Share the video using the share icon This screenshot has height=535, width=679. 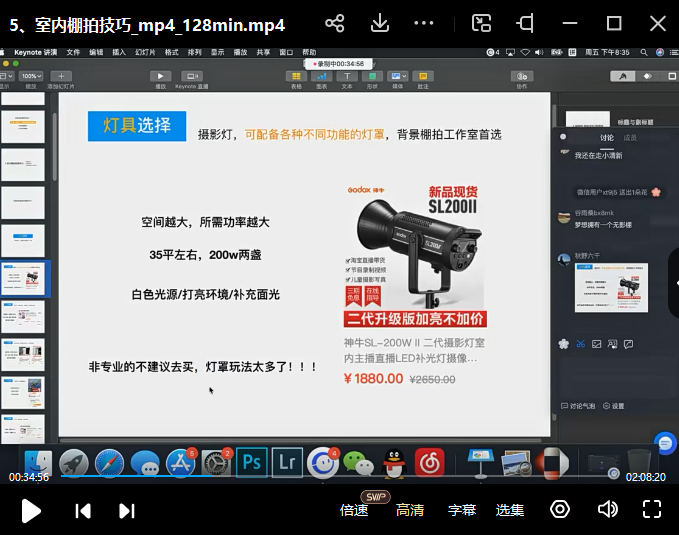click(336, 23)
